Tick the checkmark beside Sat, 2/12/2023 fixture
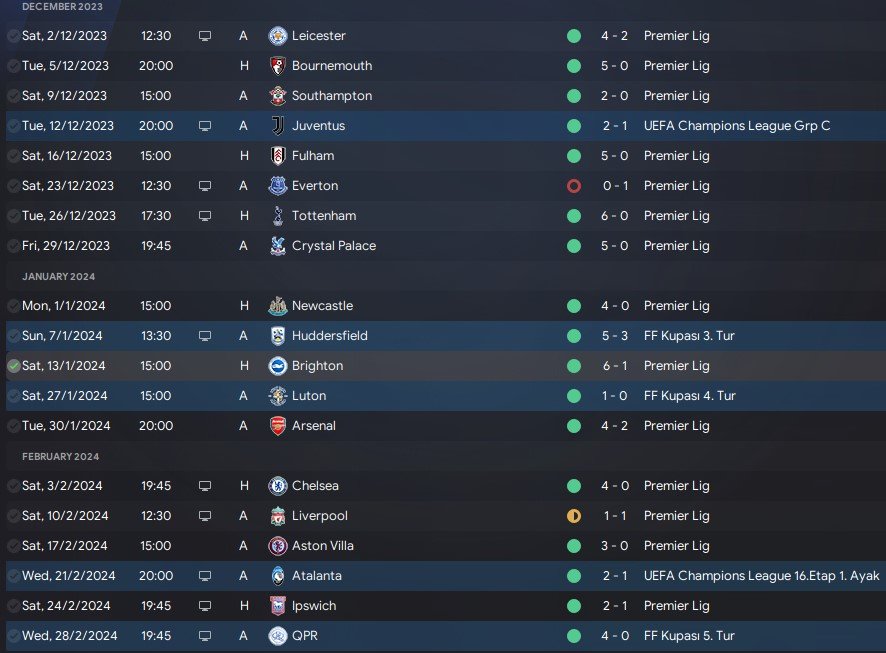The height and width of the screenshot is (653, 886). [x=13, y=36]
